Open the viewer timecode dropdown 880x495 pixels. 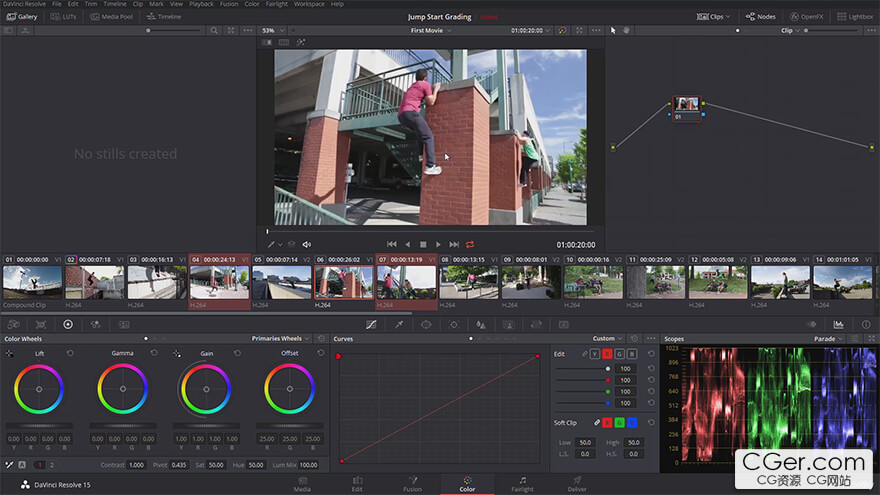coord(530,30)
